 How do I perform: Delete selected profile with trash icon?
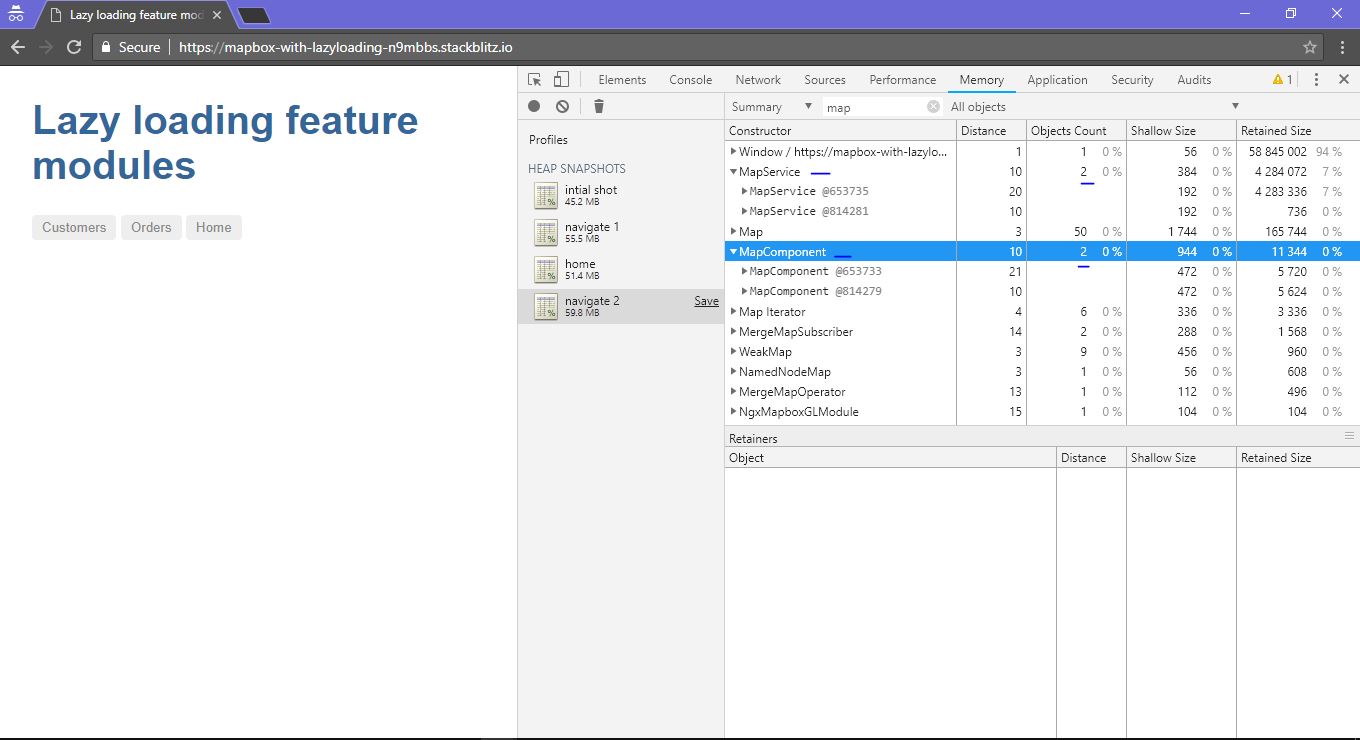[598, 106]
